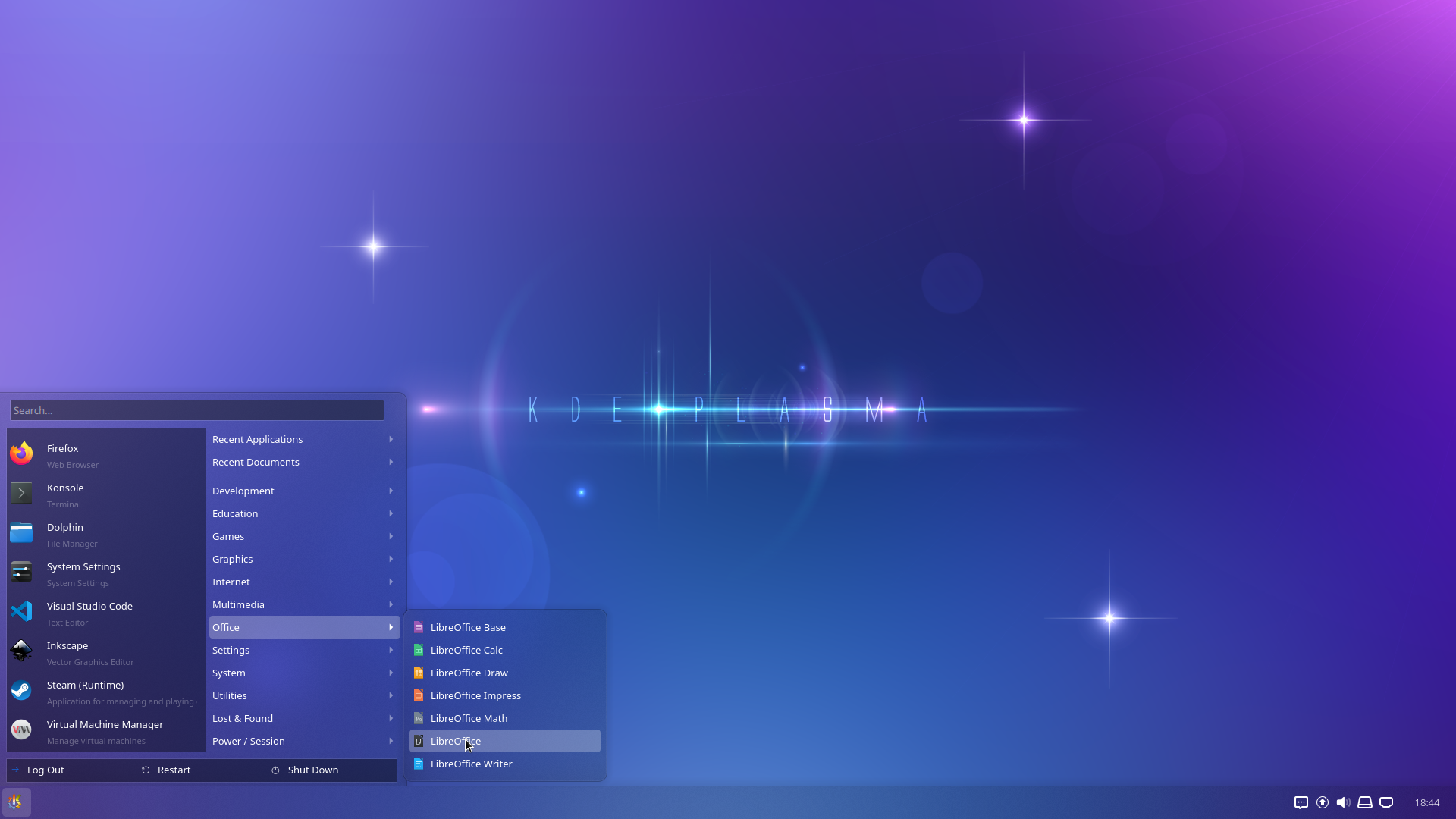This screenshot has height=819, width=1456.
Task: Open the Power / Session category
Action: (304, 741)
